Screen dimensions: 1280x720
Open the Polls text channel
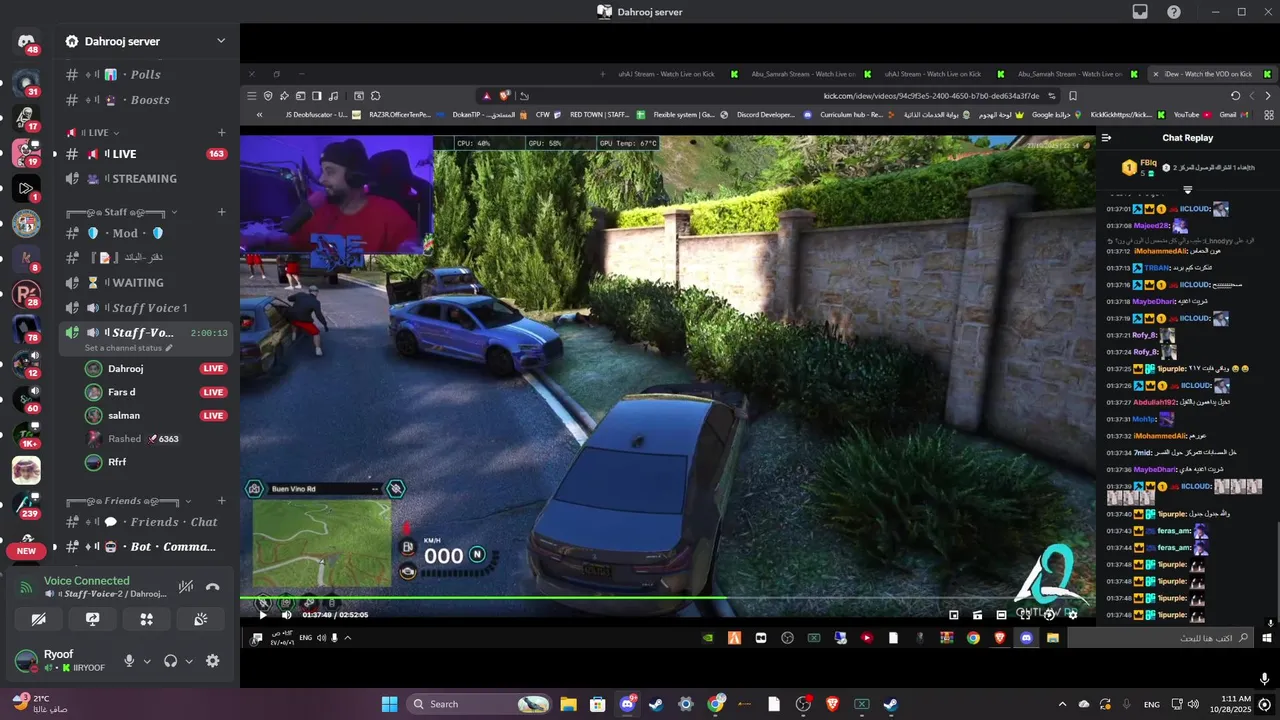point(146,75)
